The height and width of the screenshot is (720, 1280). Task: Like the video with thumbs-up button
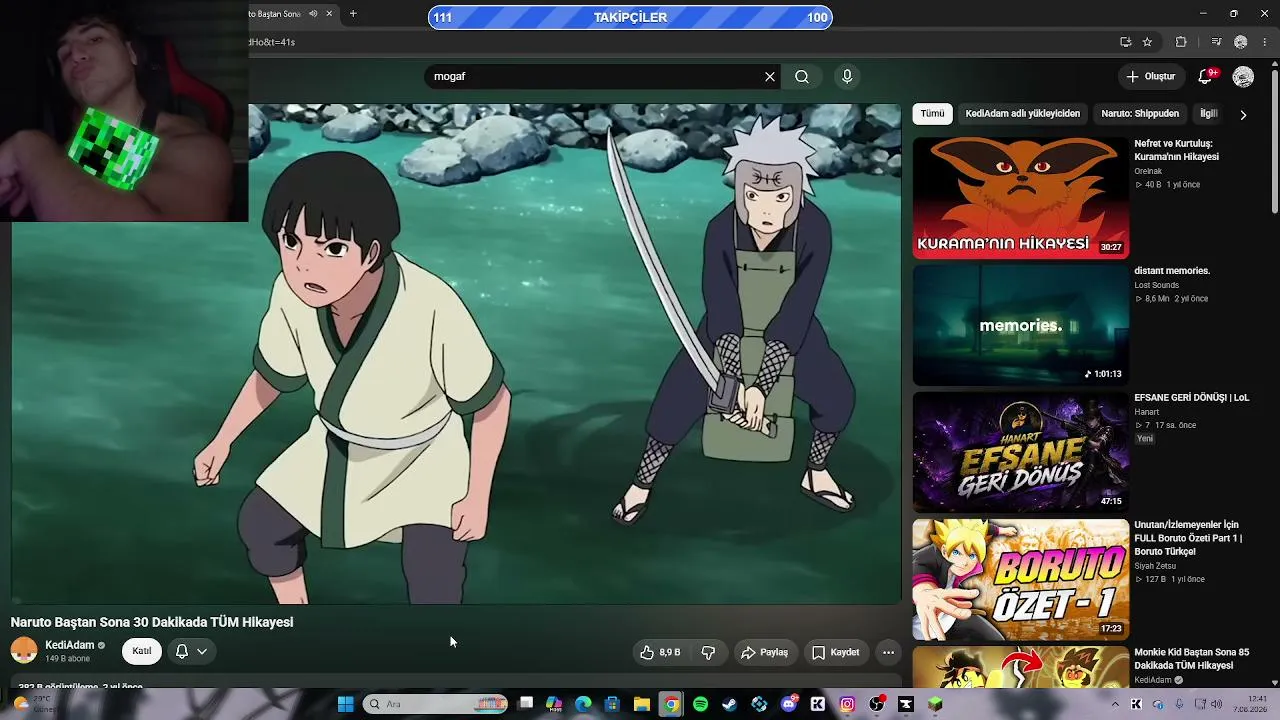660,652
